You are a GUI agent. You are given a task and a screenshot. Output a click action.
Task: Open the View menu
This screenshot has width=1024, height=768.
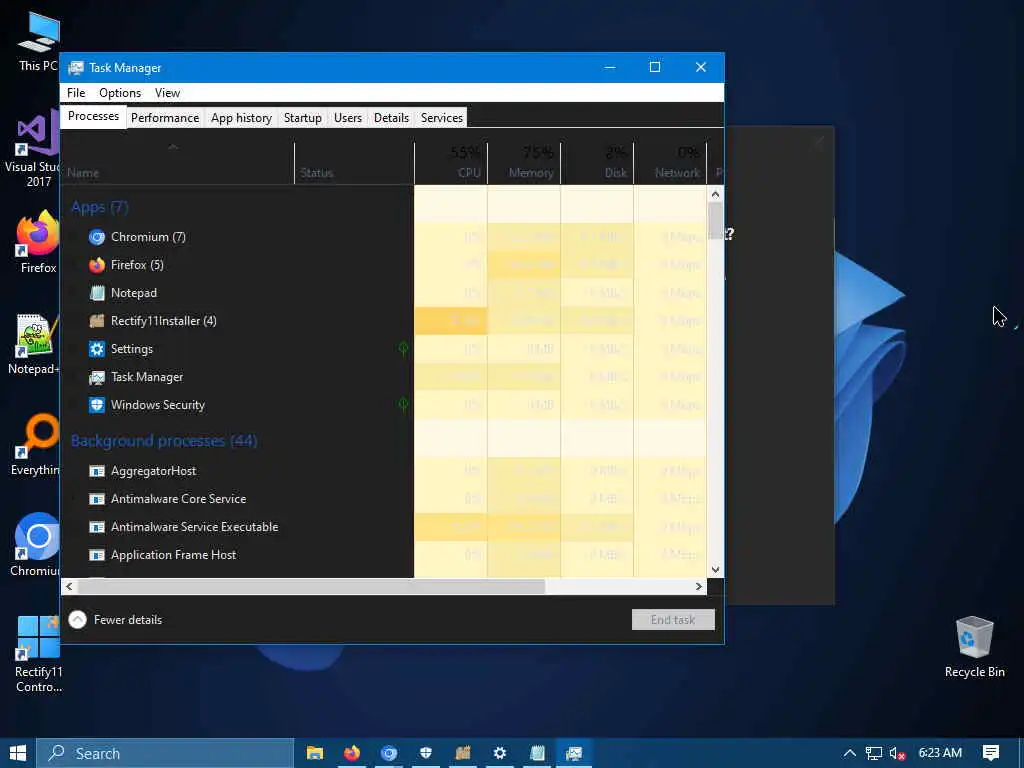[x=167, y=93]
